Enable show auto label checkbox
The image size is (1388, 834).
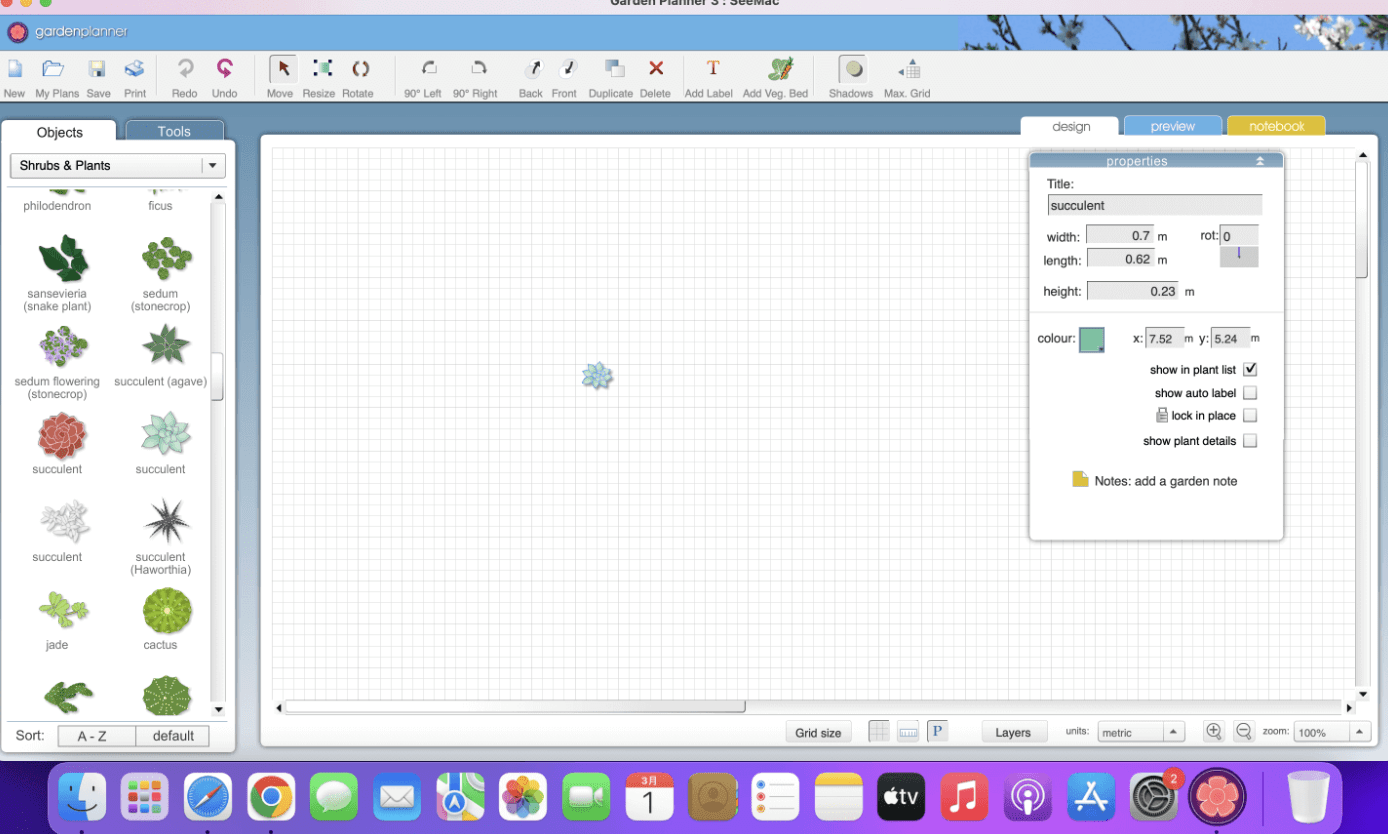(1250, 394)
